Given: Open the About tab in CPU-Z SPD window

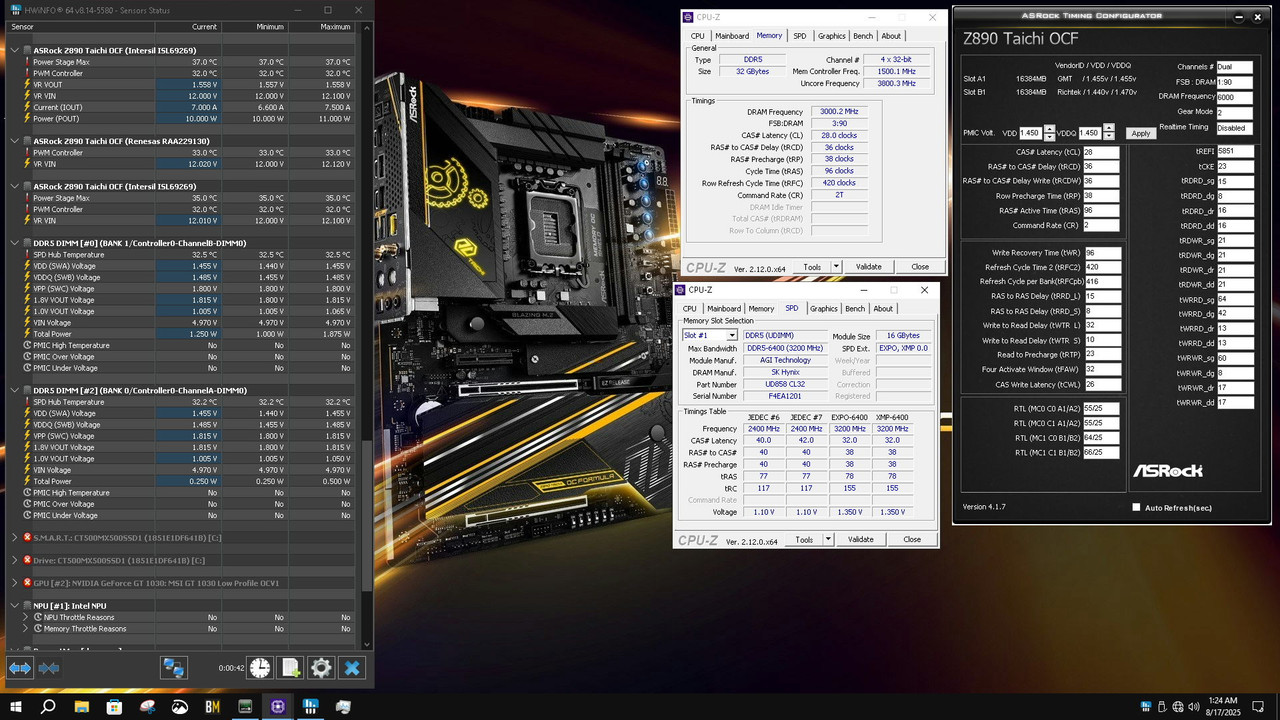Looking at the screenshot, I should click(883, 309).
